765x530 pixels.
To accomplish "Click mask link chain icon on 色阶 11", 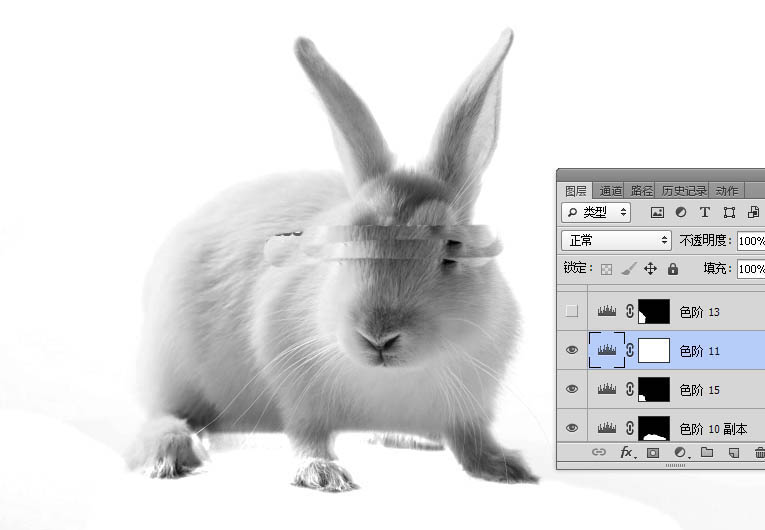I will tap(630, 350).
